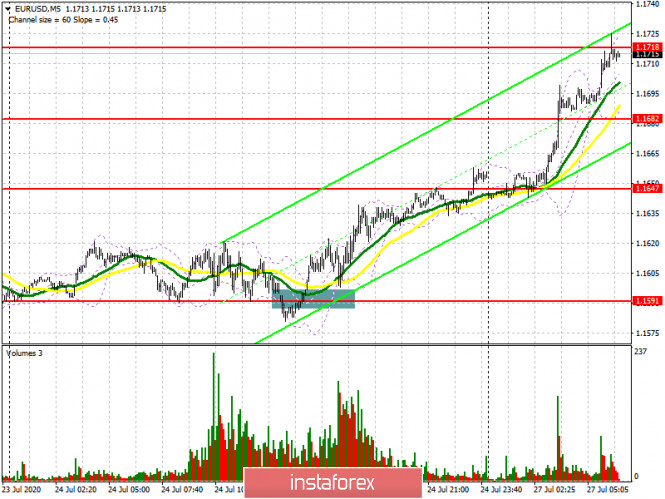Click the 237 volume scale maximum
Screen dimensions: 665x499
pos(640,351)
